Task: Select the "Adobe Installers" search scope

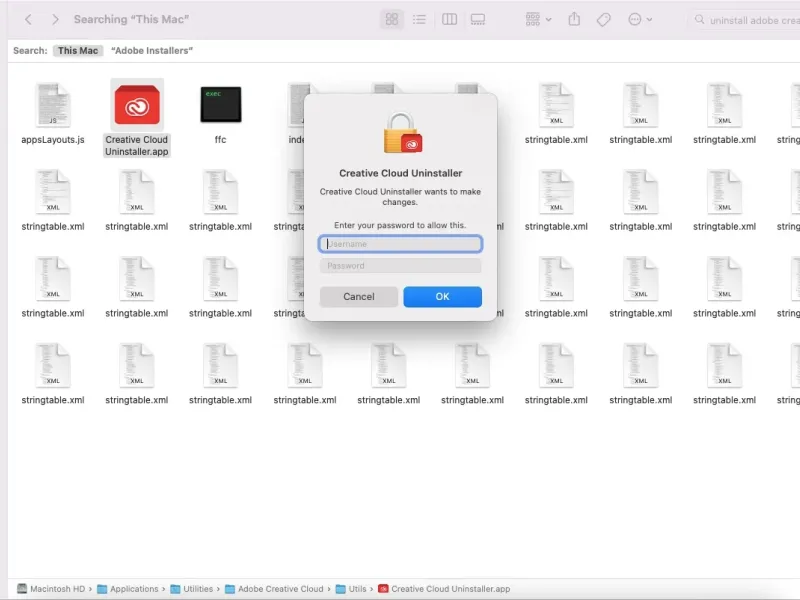Action: pyautogui.click(x=152, y=51)
